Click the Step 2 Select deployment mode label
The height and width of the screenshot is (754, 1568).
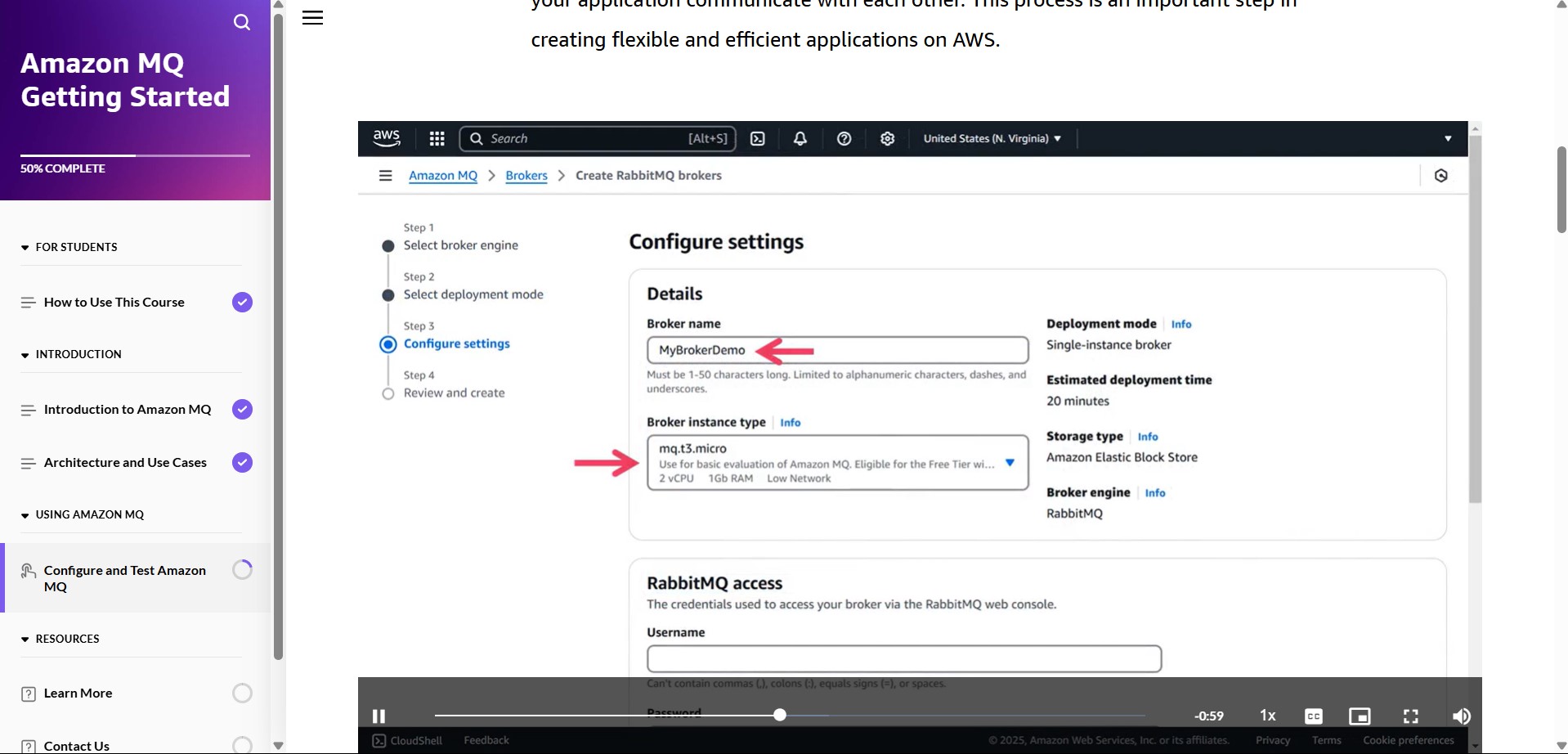click(473, 294)
